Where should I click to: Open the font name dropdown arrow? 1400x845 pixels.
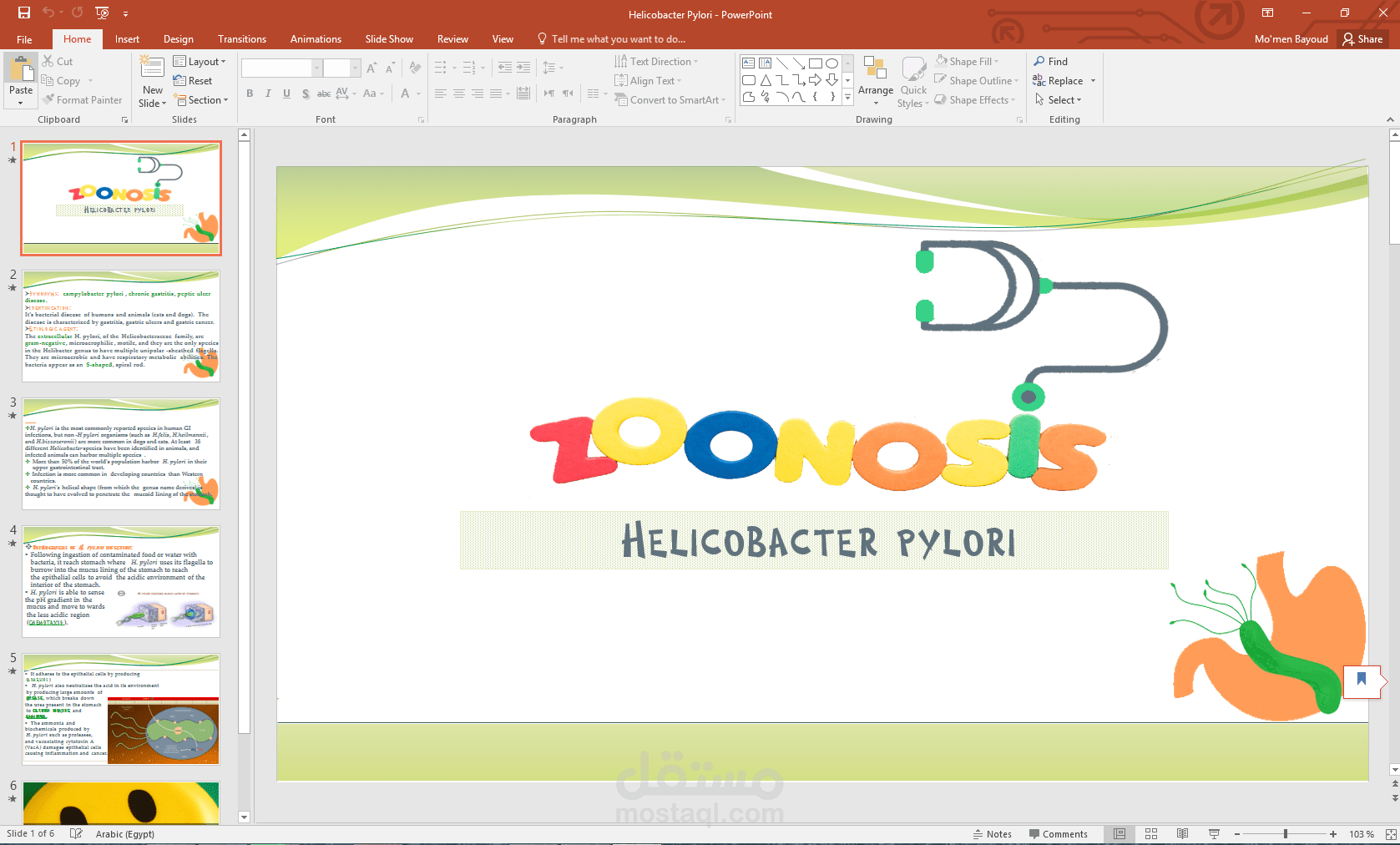(x=316, y=68)
